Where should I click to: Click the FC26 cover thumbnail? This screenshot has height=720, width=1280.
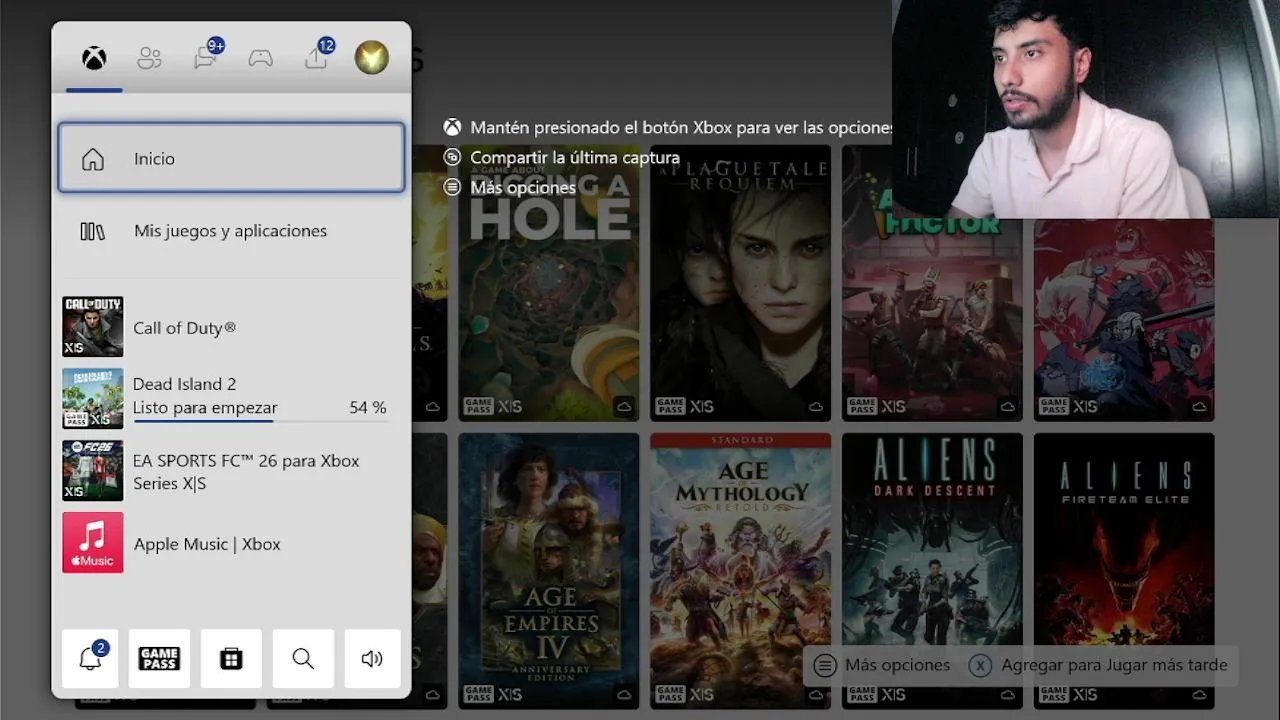(x=93, y=471)
